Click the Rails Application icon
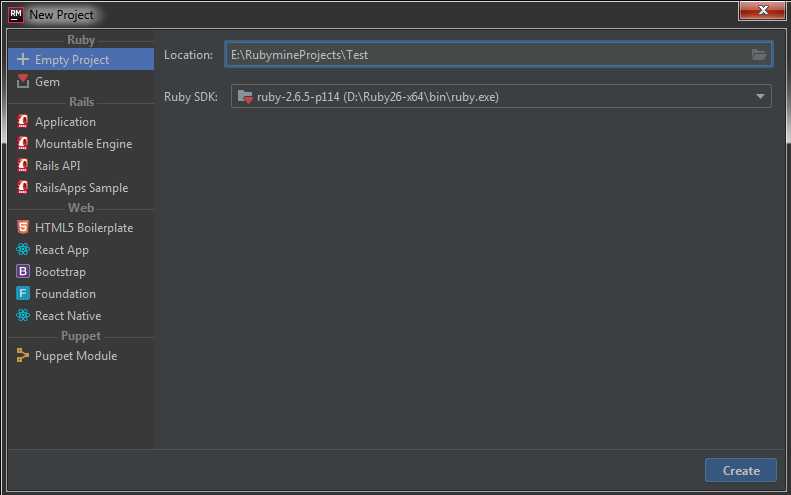Screen dimensions: 791x495 [x=23, y=122]
